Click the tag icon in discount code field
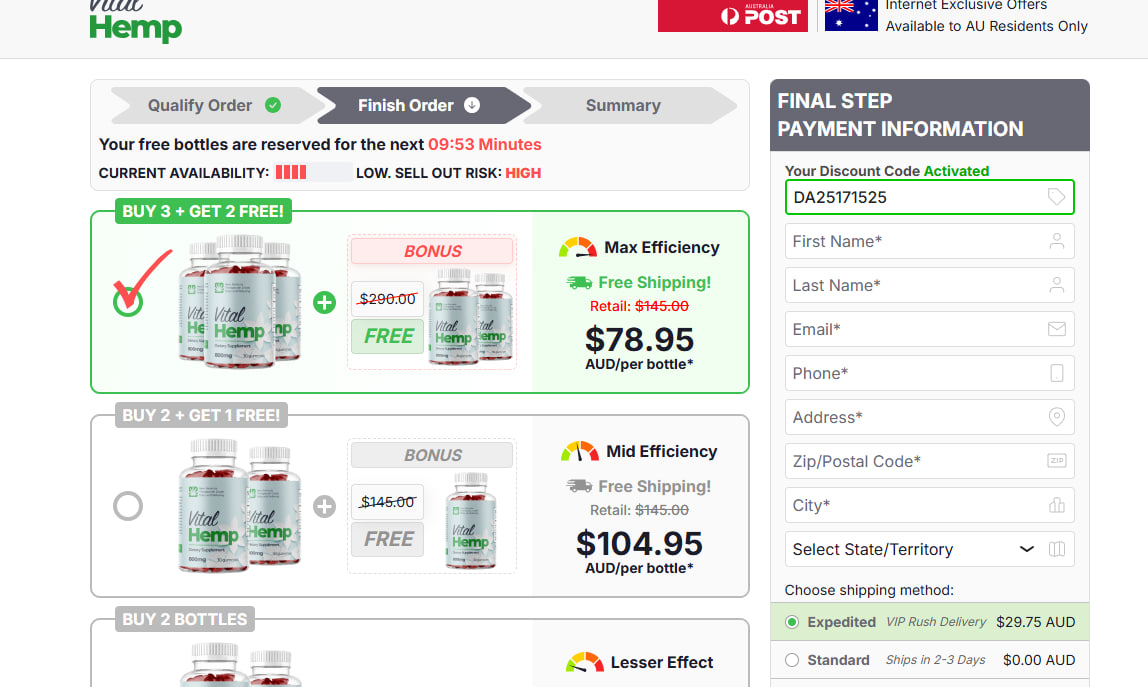 1056,197
